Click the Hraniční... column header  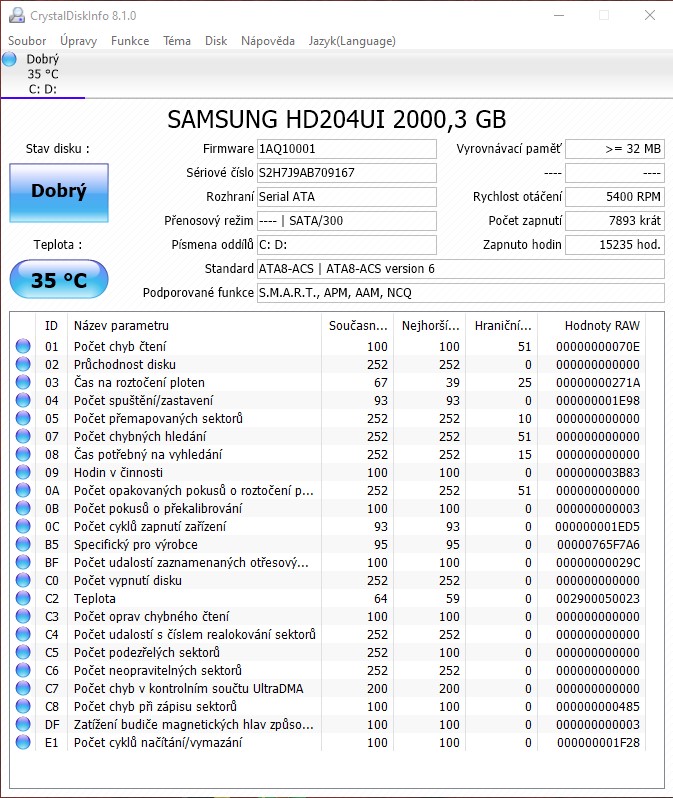pyautogui.click(x=502, y=325)
